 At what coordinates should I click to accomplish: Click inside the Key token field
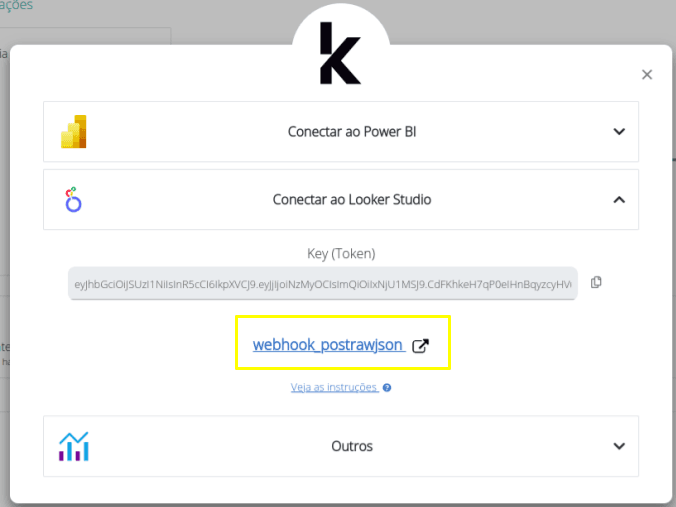pyautogui.click(x=322, y=284)
